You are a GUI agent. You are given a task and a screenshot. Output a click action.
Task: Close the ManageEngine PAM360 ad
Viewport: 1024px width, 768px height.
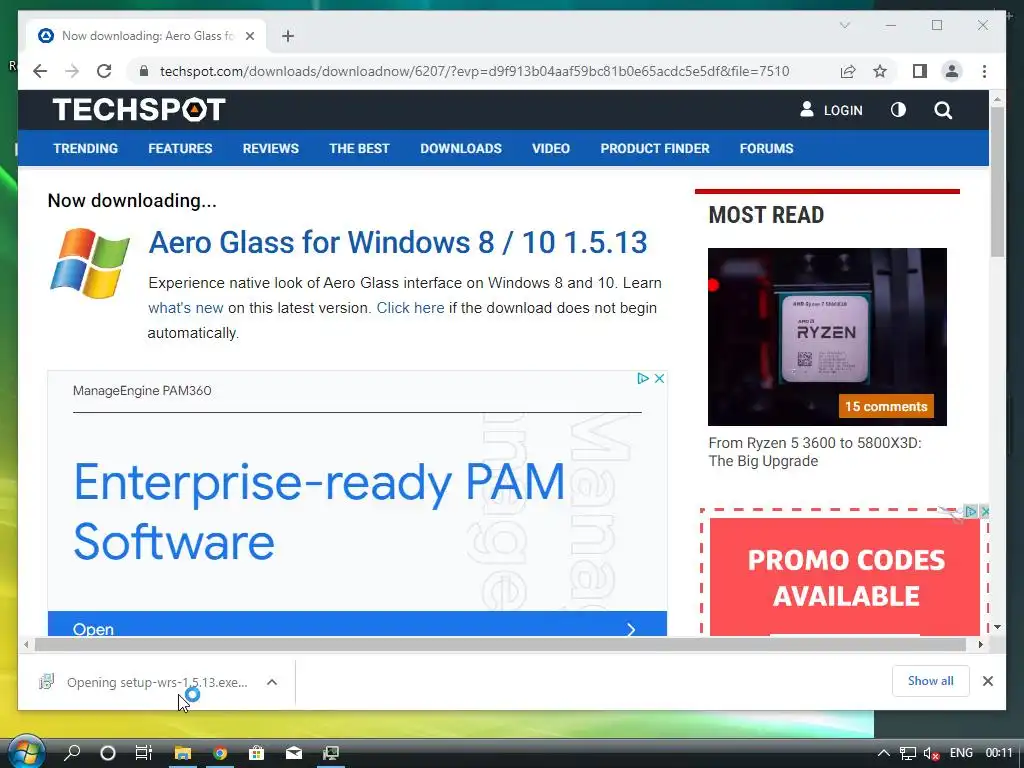(660, 378)
